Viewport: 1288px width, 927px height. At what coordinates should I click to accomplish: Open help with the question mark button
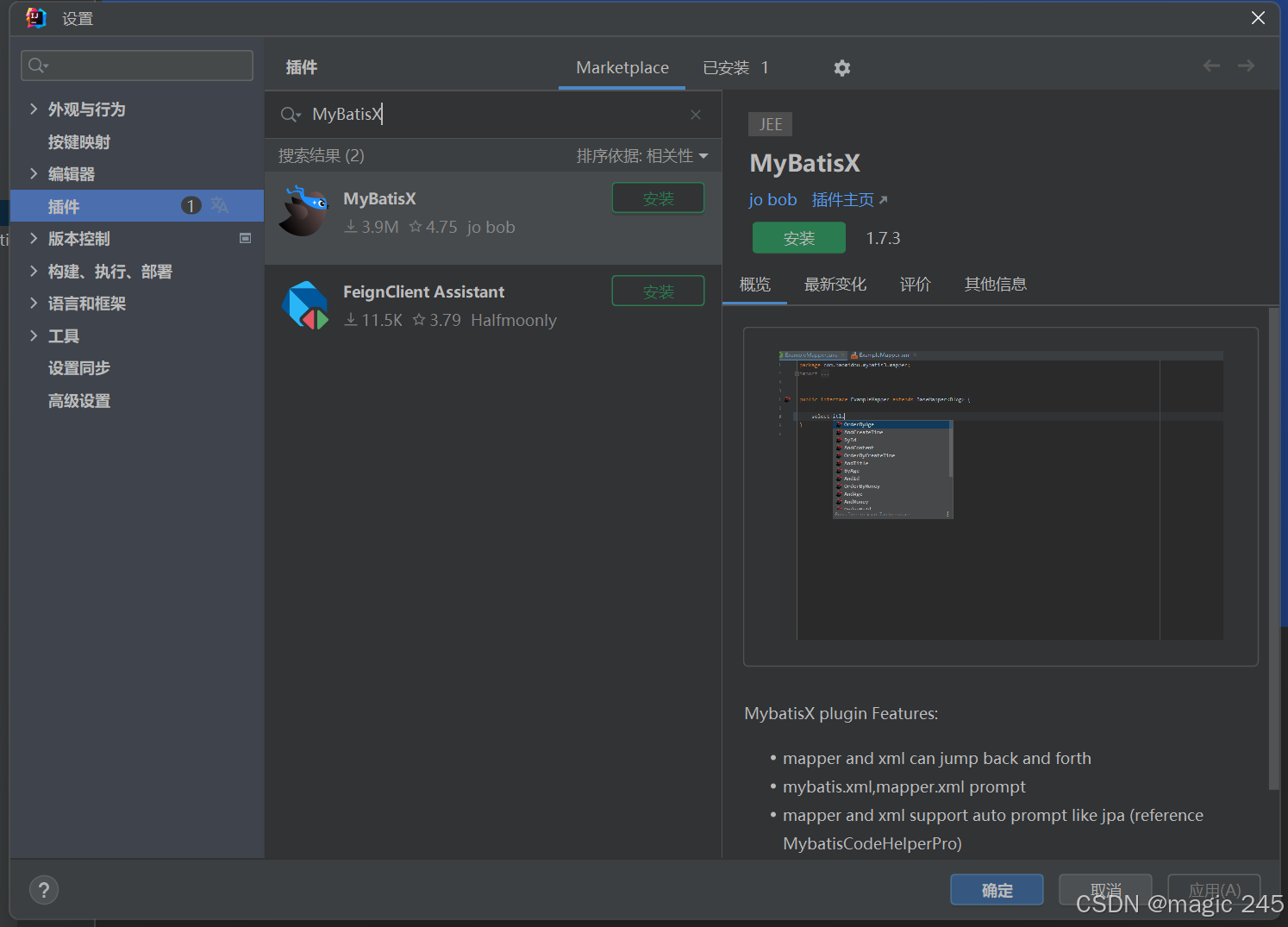point(44,890)
